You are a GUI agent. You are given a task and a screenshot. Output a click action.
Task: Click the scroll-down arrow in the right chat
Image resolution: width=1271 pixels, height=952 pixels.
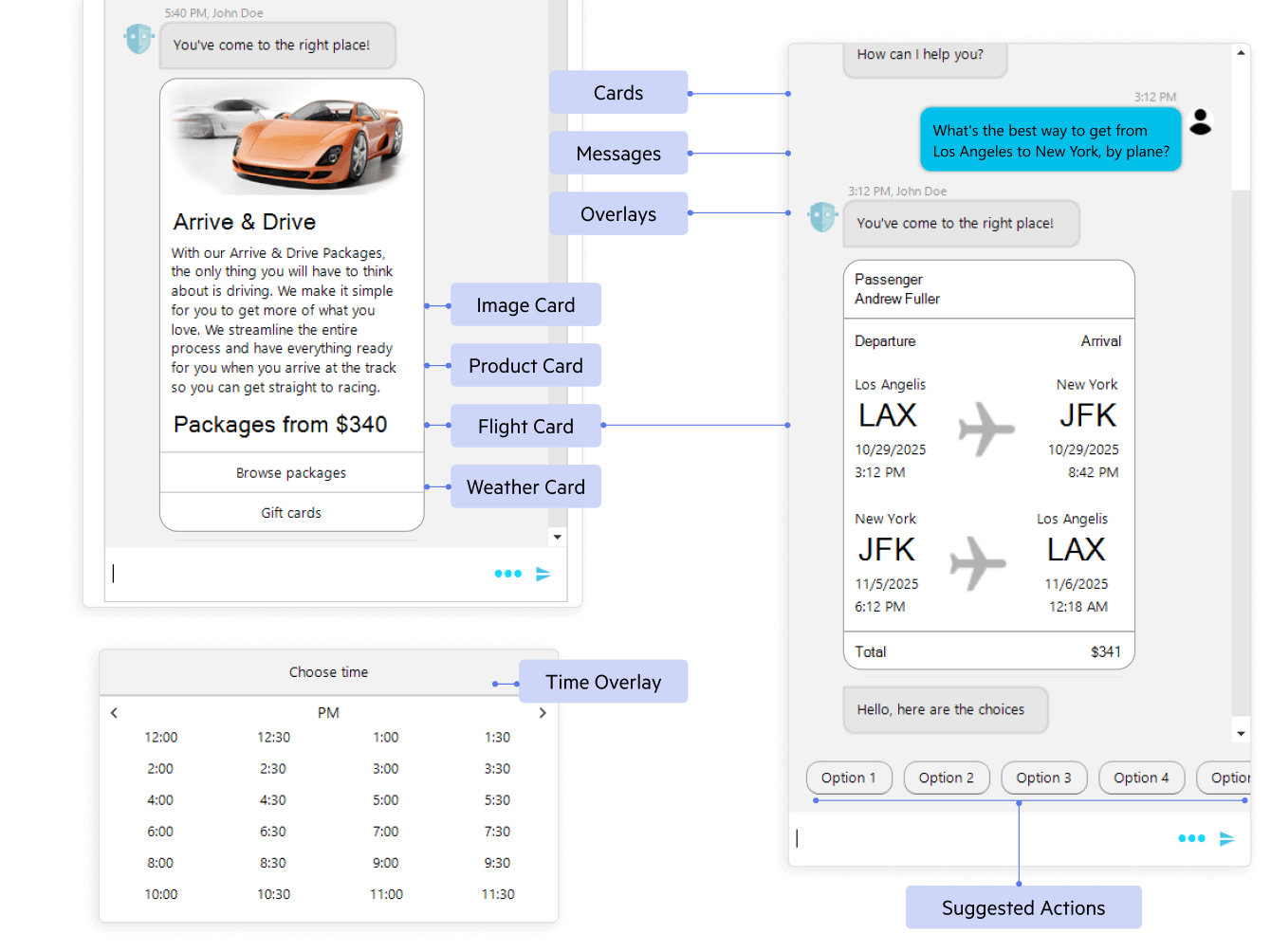click(1241, 732)
